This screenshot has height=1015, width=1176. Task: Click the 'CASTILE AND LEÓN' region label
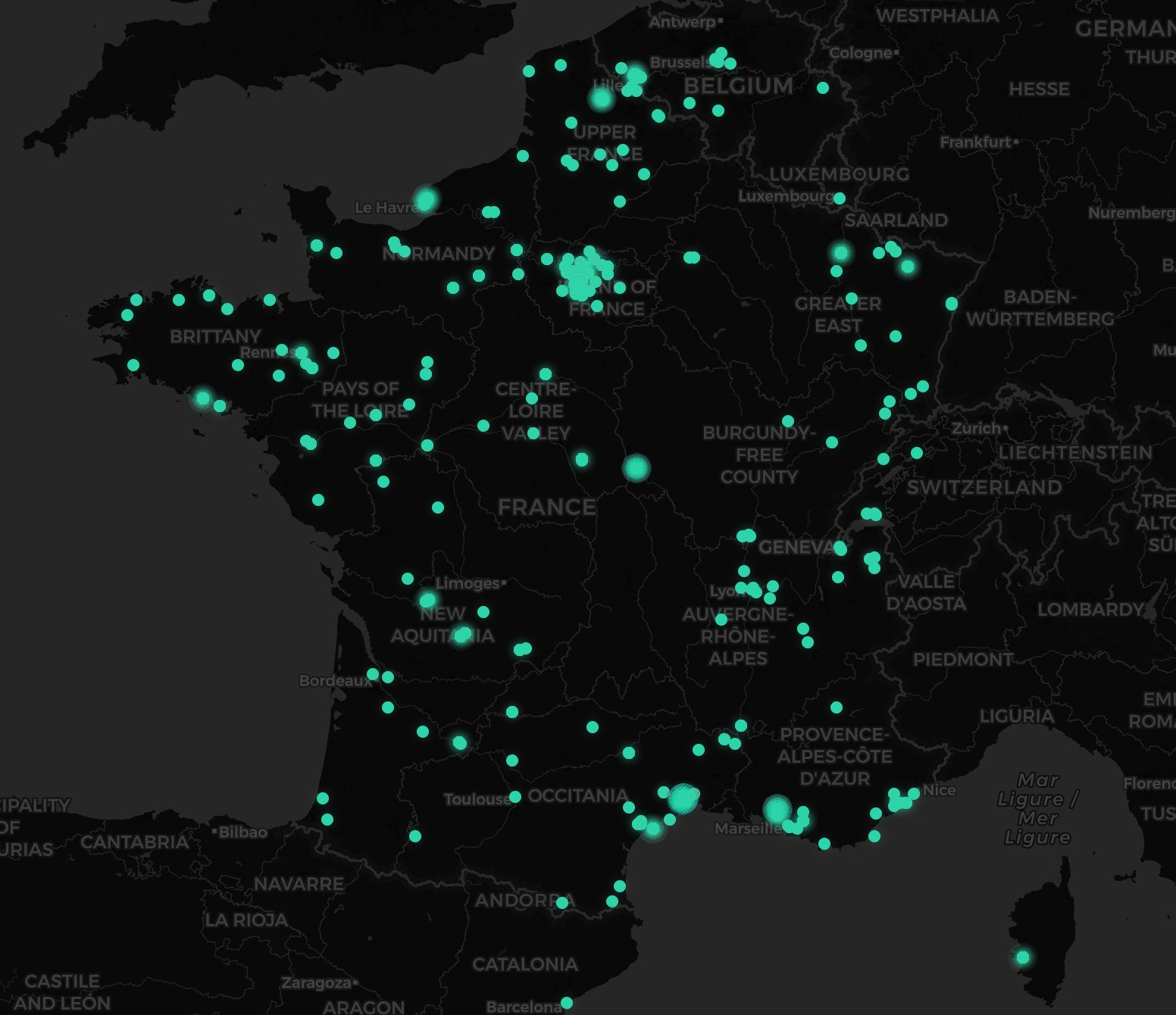pyautogui.click(x=62, y=992)
